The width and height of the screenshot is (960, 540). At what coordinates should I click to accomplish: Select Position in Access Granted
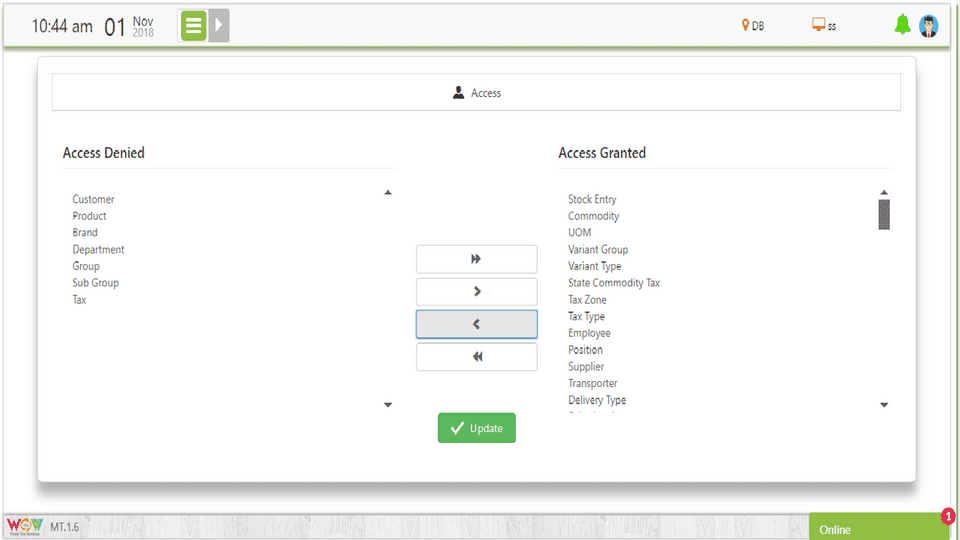[x=585, y=350]
